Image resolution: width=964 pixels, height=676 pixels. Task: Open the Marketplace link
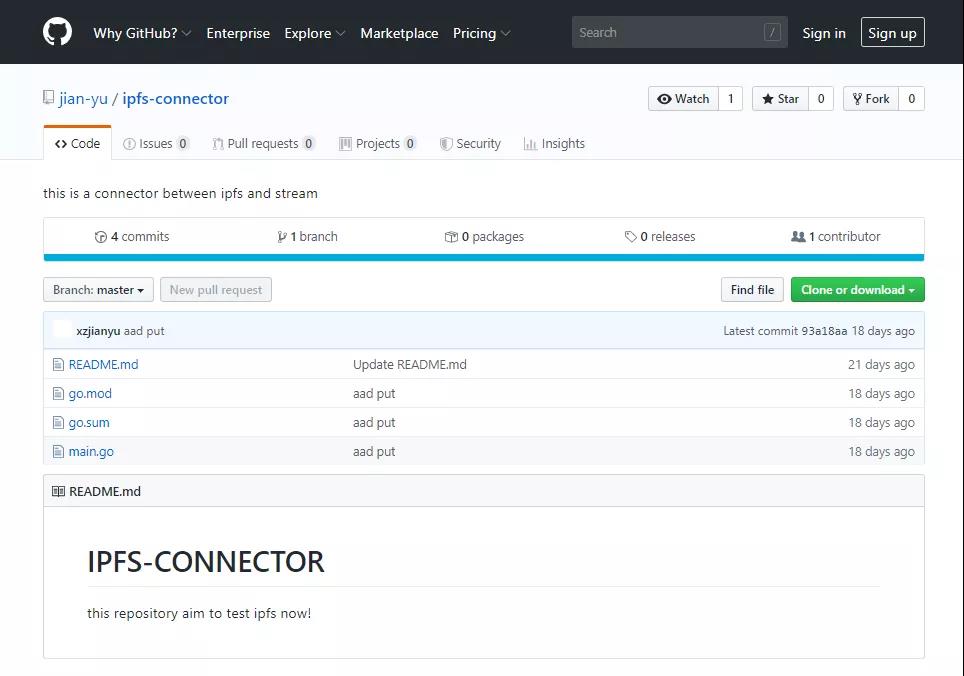click(x=399, y=33)
